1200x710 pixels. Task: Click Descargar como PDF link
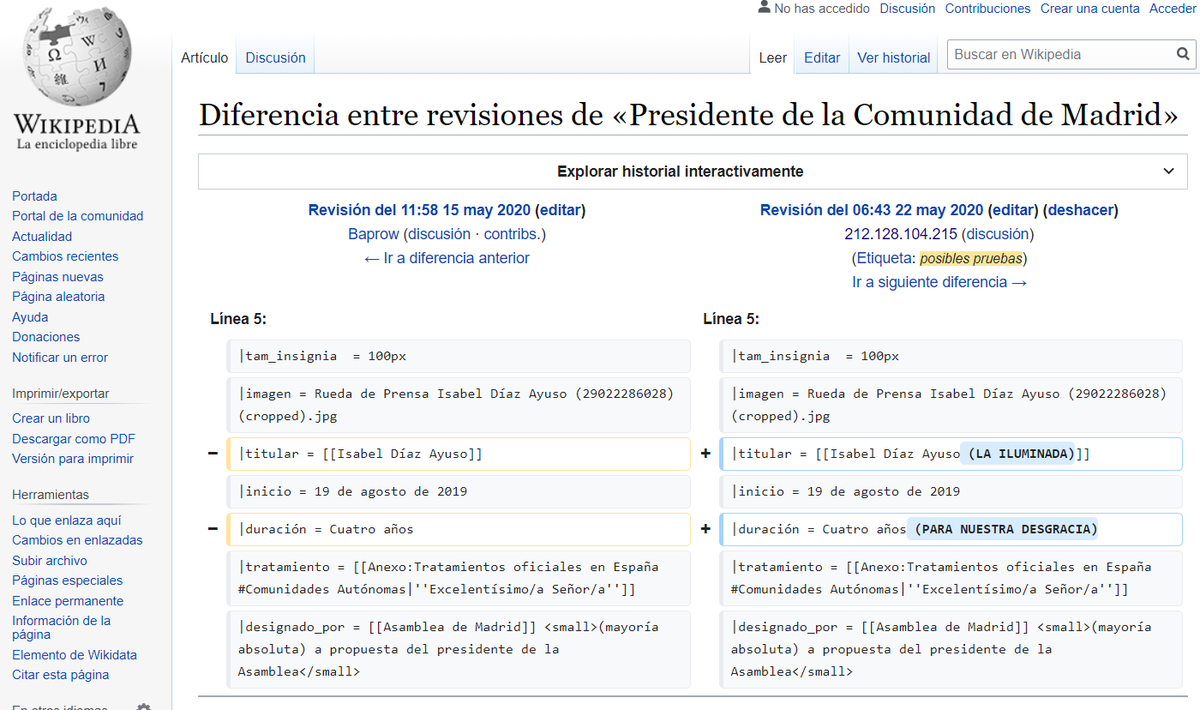point(74,439)
